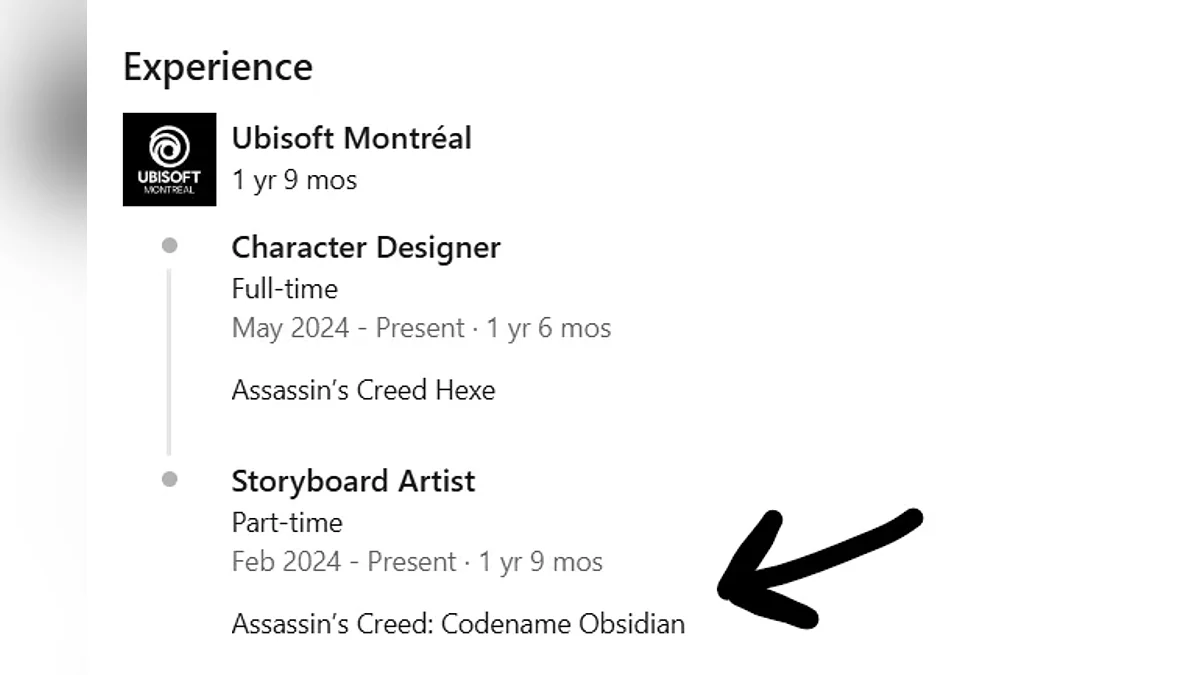Click the Ubisoft swirl emblem in the logo
1200x675 pixels.
pos(169,147)
